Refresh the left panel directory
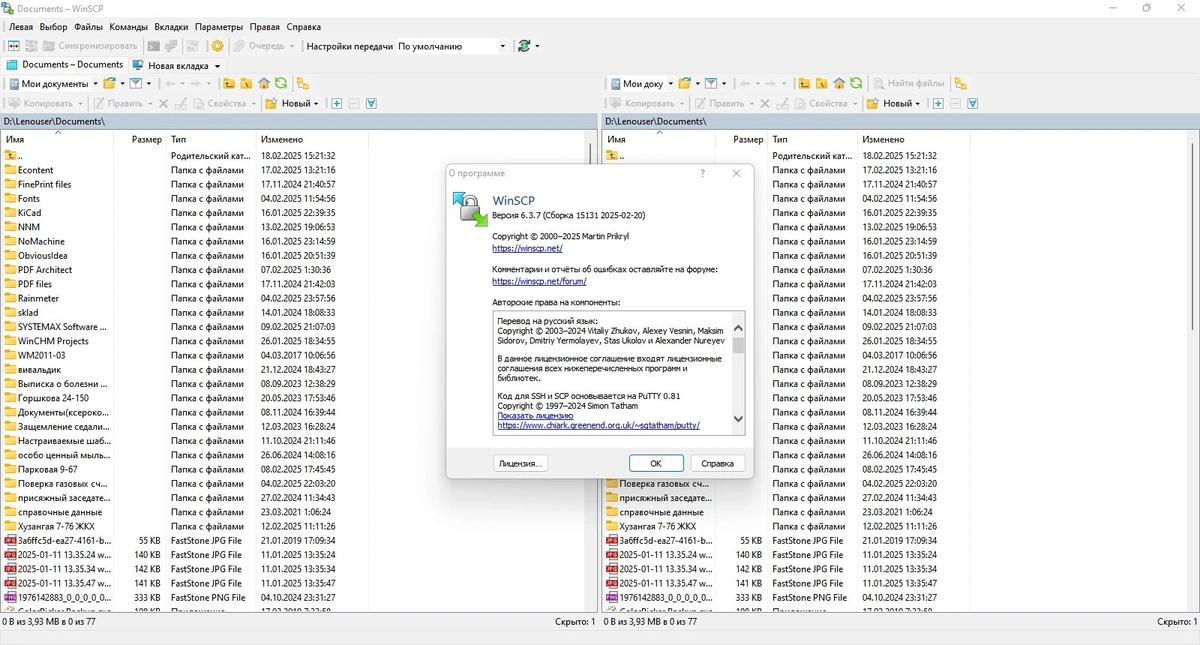 281,84
